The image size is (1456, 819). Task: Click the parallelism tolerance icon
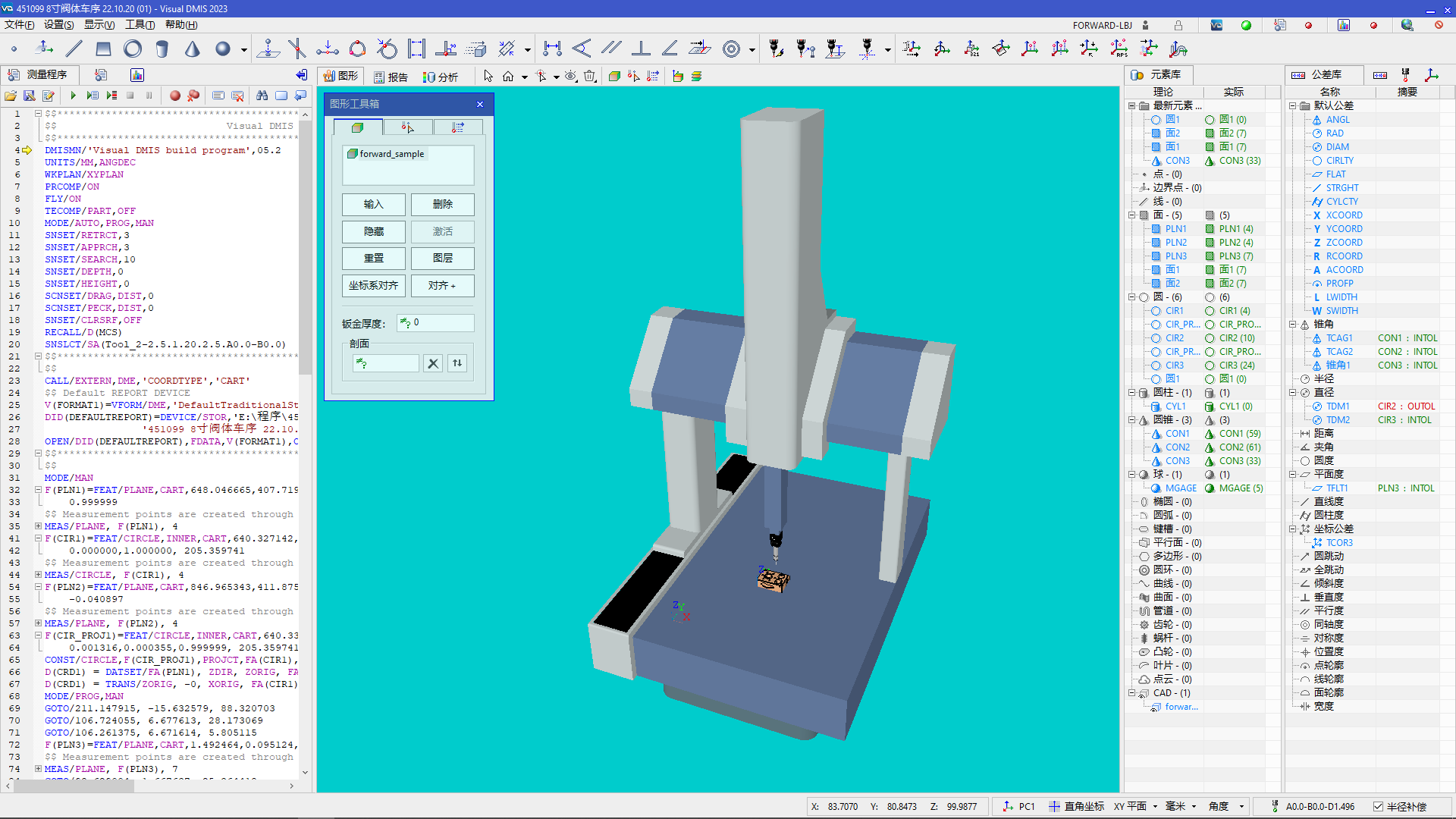point(611,49)
